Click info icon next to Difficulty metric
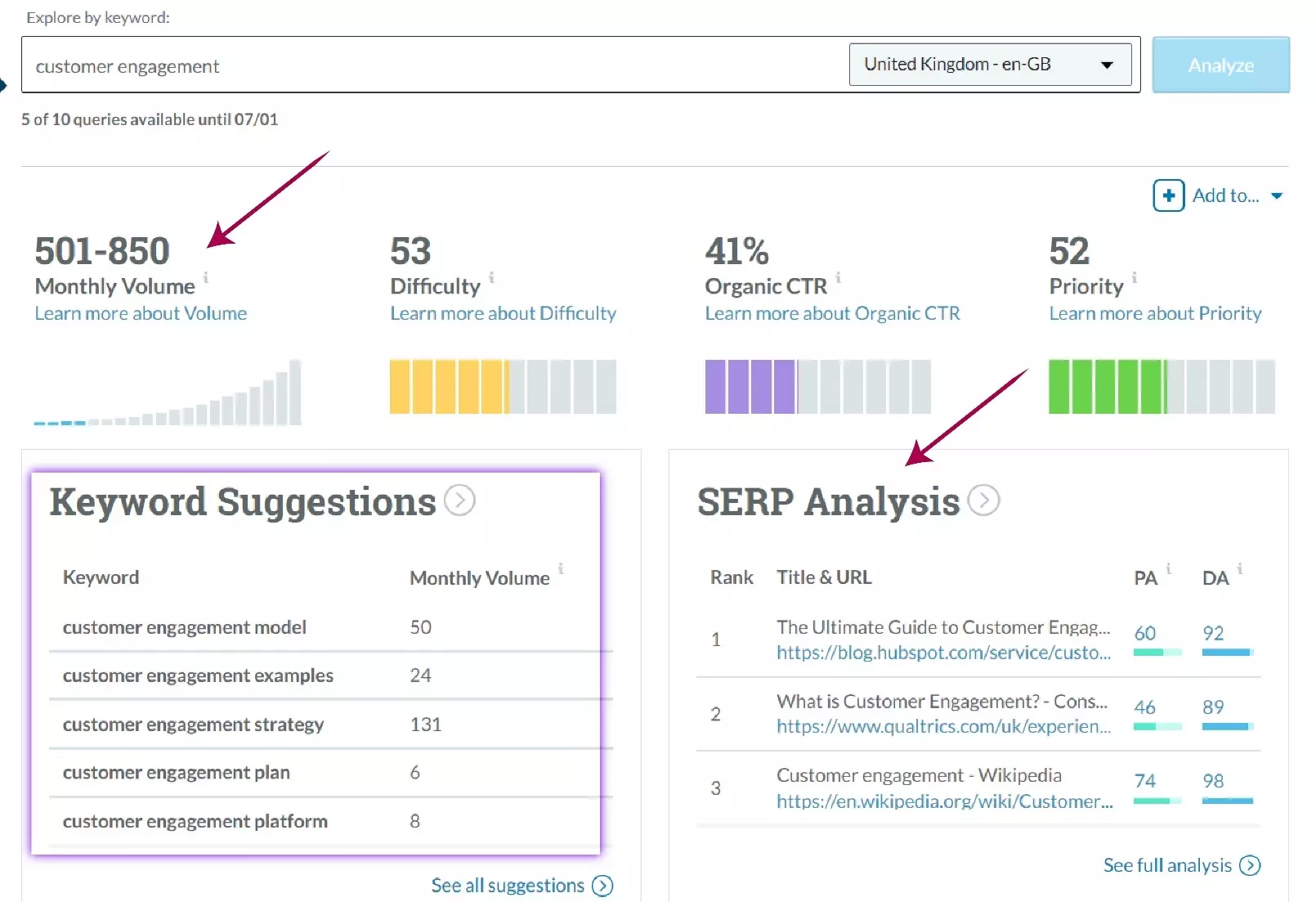1316x902 pixels. (491, 277)
